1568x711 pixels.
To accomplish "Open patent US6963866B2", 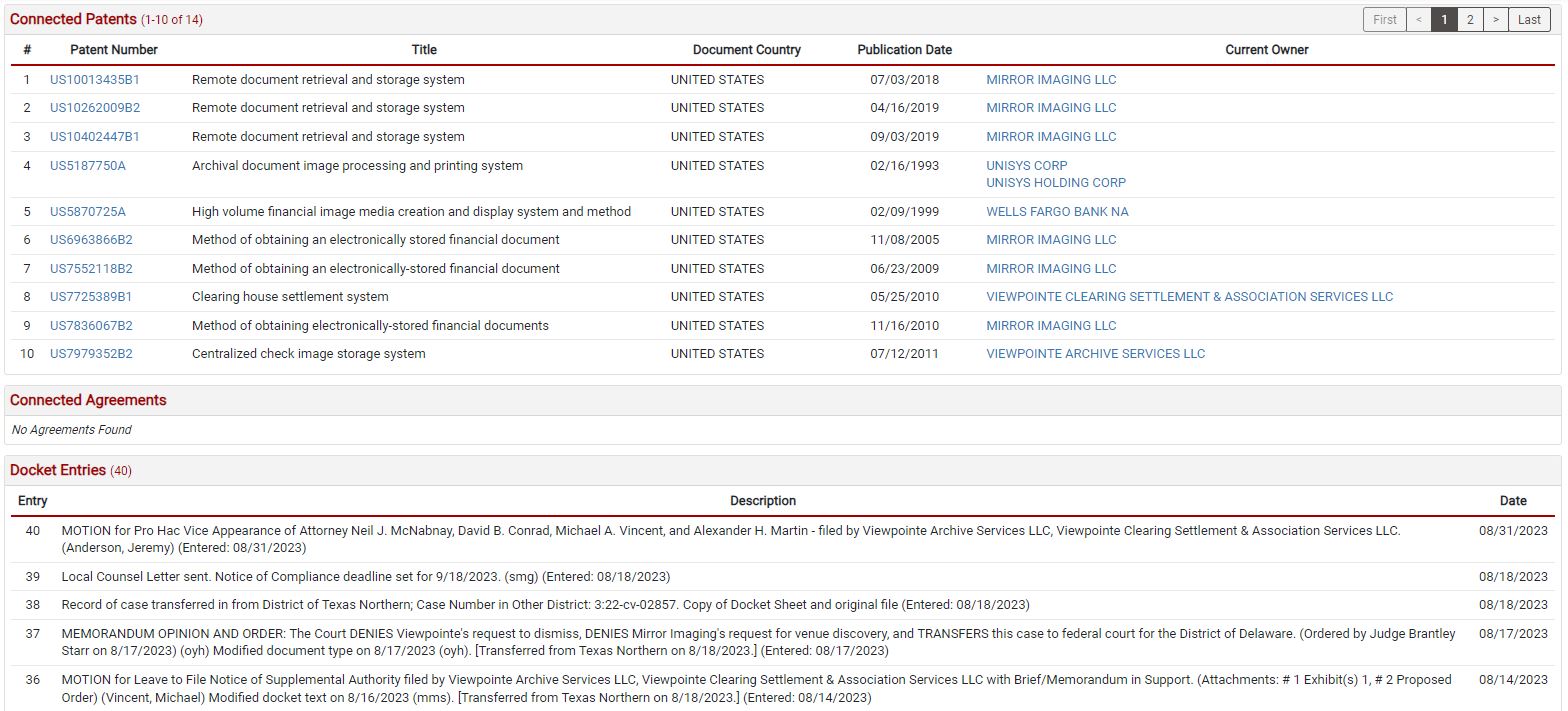I will pos(91,240).
